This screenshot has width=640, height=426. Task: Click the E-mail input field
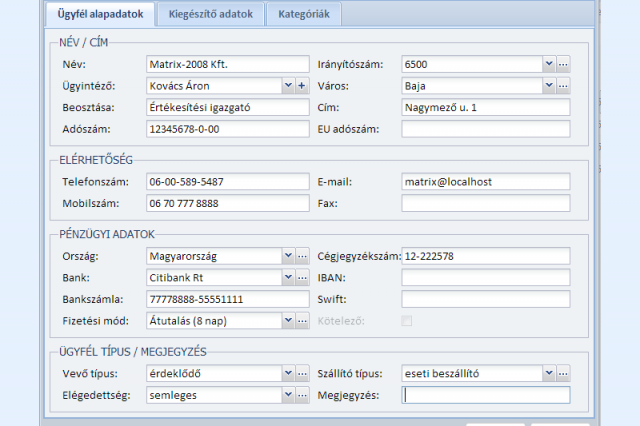485,182
